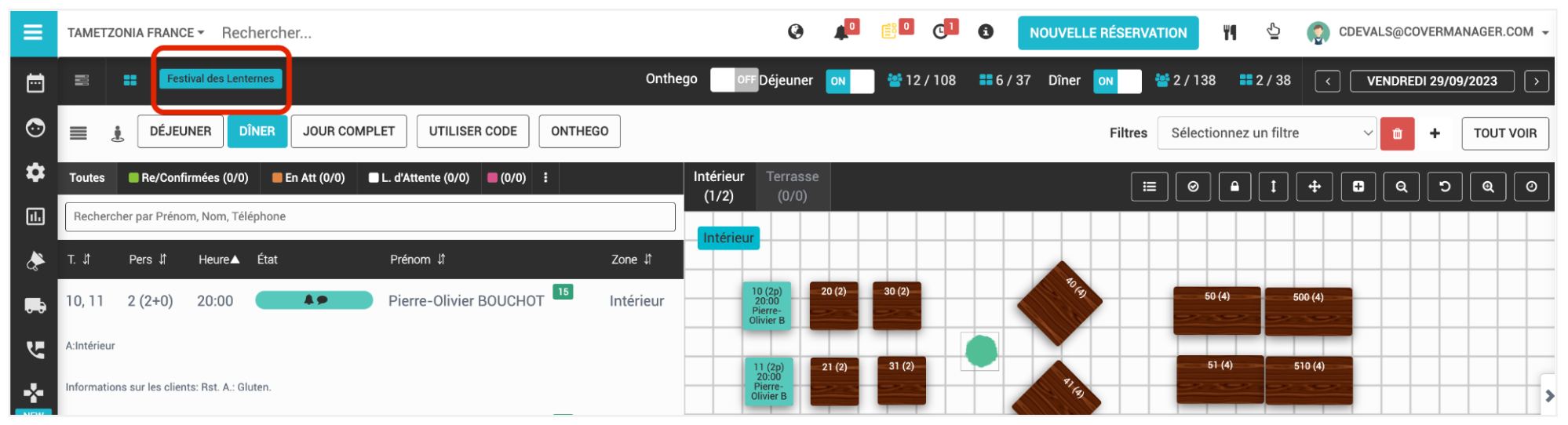Click the globe icon in top bar
1568x425 pixels.
(796, 32)
